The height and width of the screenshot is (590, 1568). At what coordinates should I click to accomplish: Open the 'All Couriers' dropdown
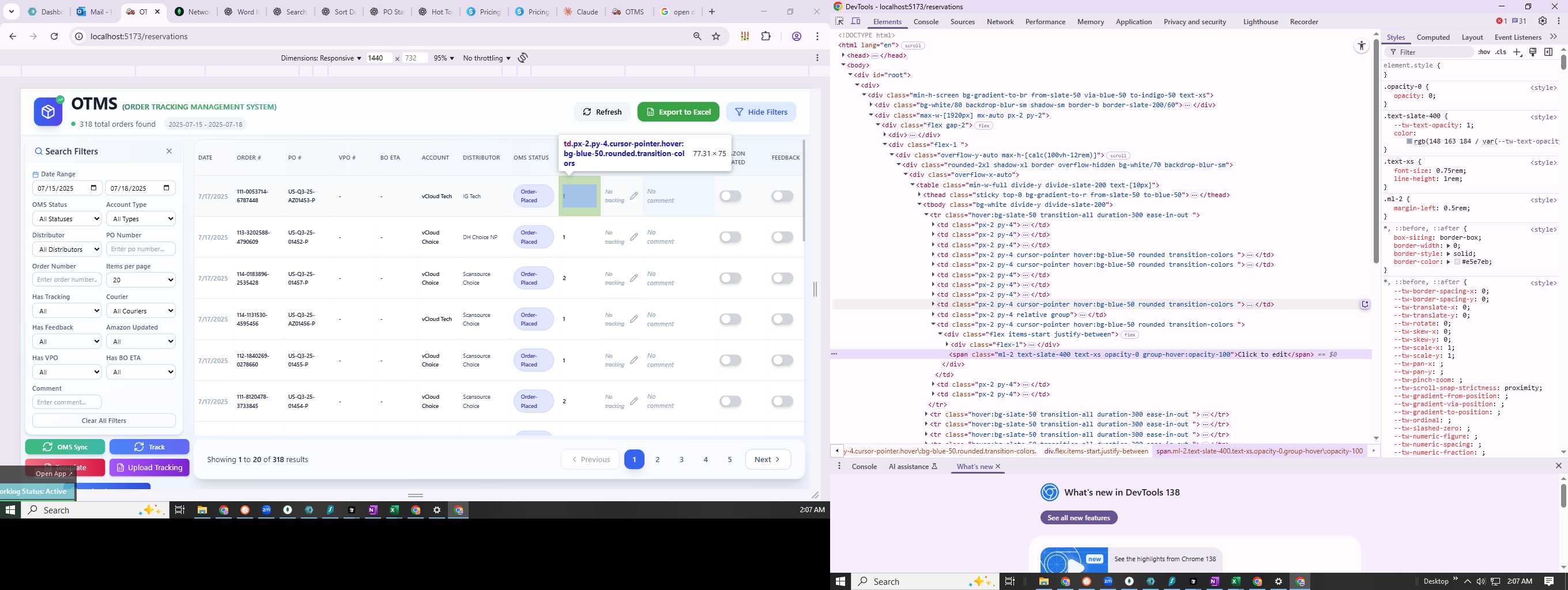141,311
